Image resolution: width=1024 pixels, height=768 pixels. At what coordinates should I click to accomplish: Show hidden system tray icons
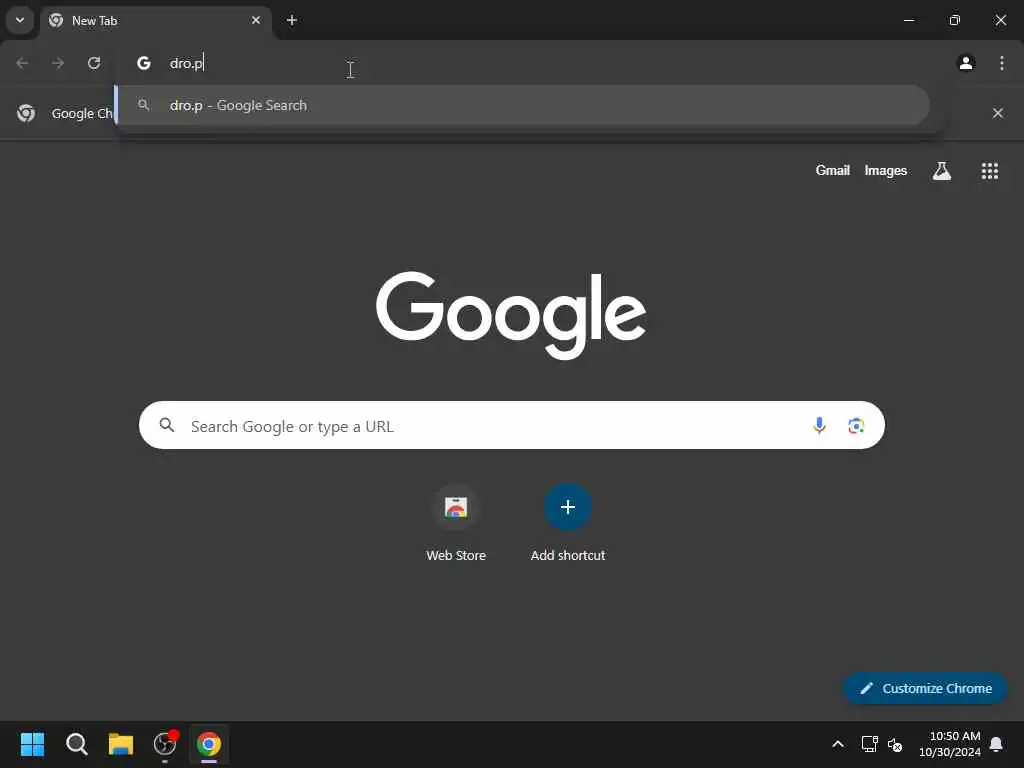[x=838, y=744]
